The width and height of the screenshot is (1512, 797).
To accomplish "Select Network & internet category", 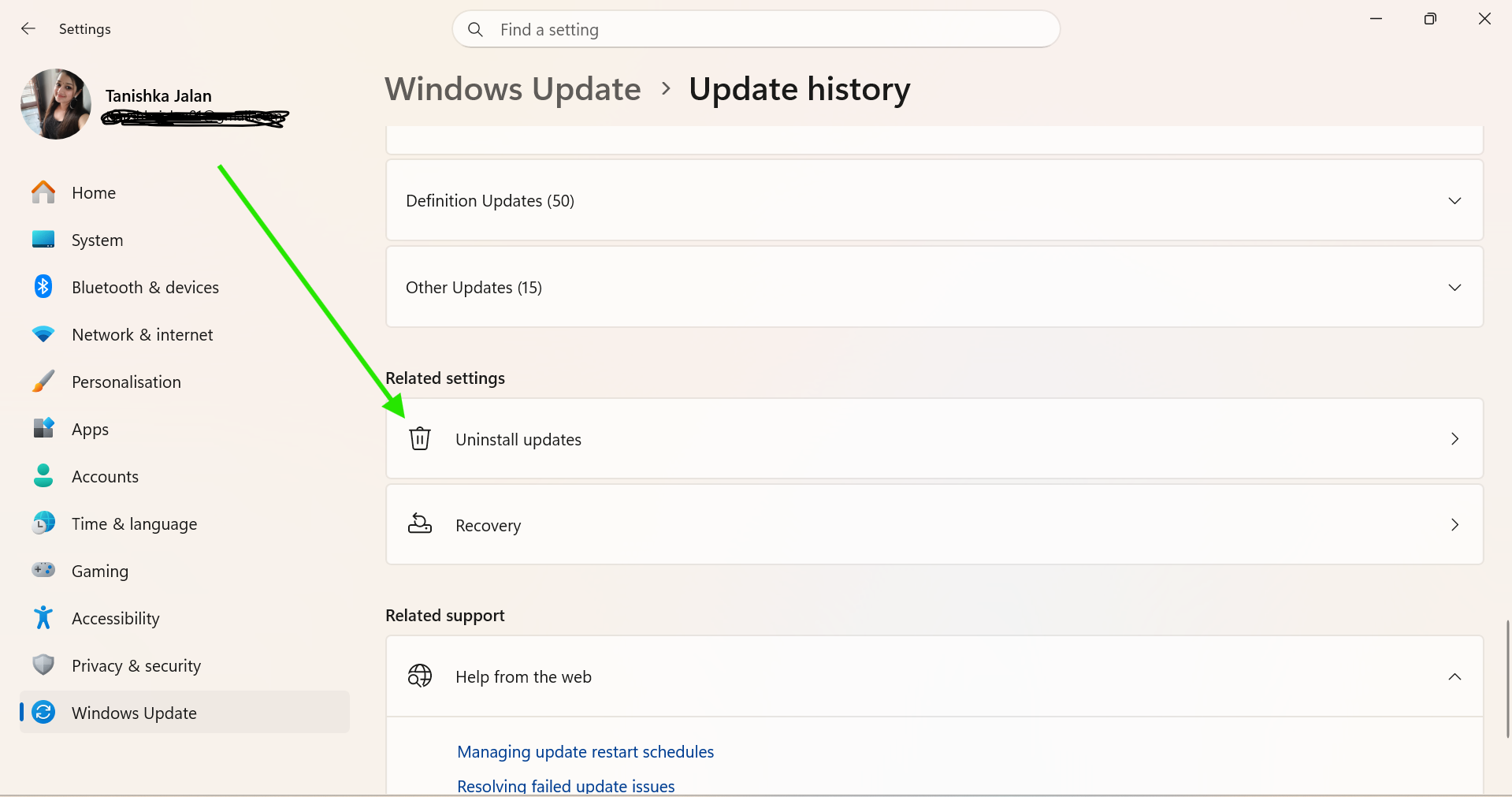I will 185,334.
